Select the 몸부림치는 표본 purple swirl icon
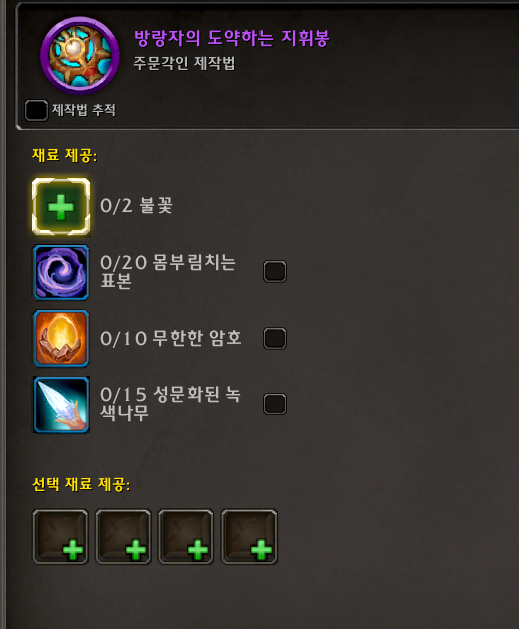 61,272
